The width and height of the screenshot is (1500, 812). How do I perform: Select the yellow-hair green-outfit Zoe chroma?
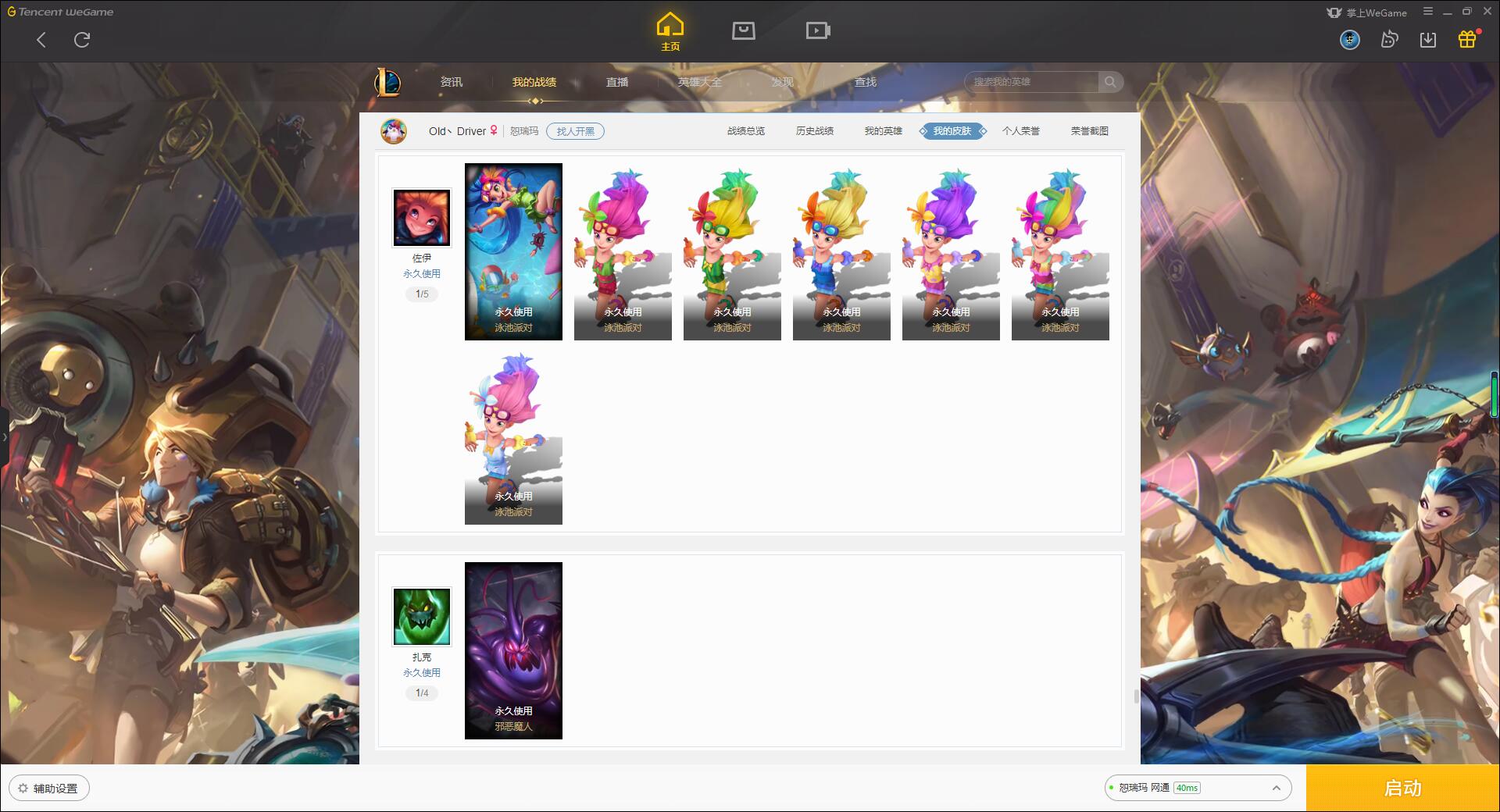[x=732, y=251]
